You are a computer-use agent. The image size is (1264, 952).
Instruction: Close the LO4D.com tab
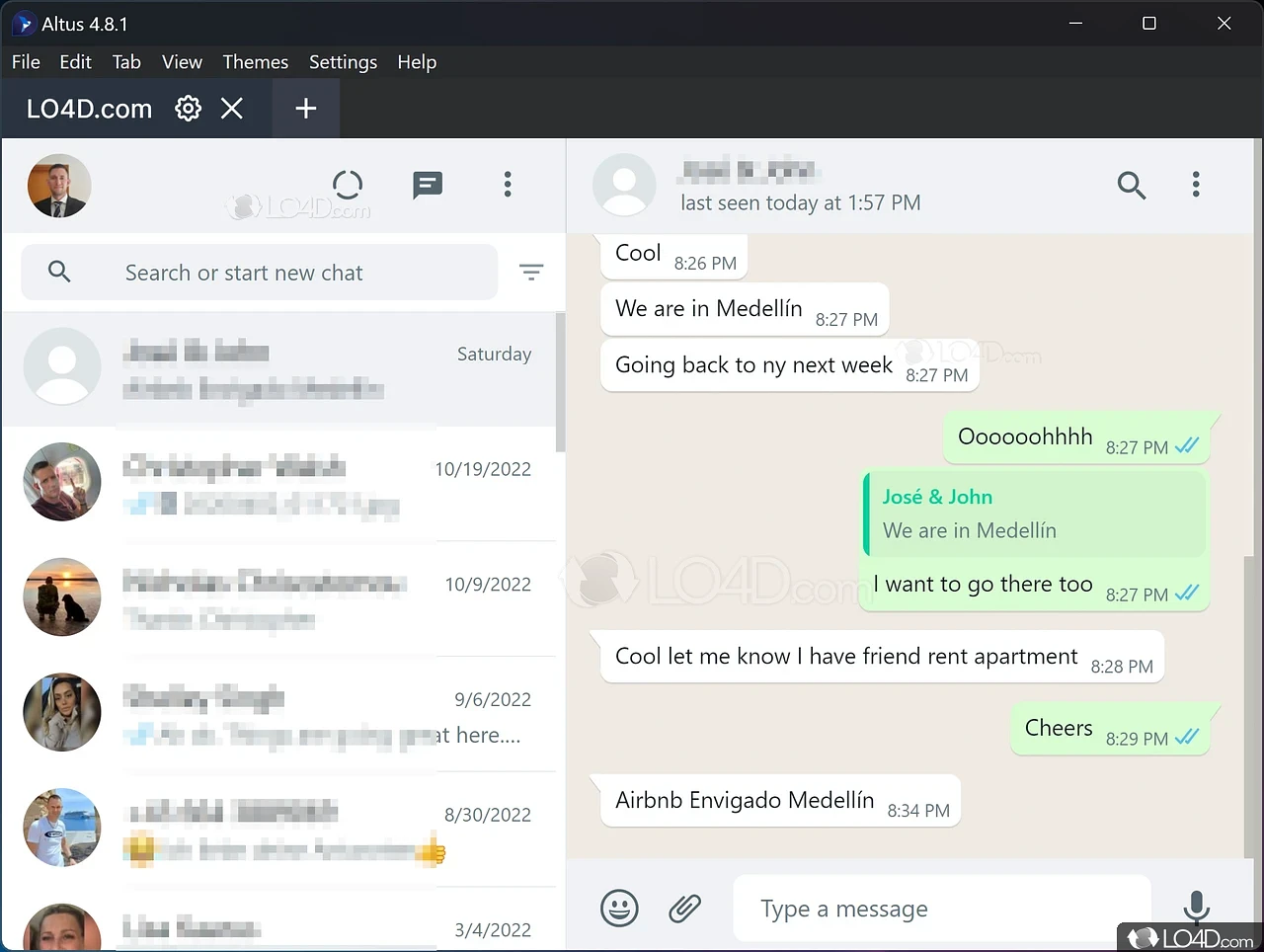pos(232,109)
